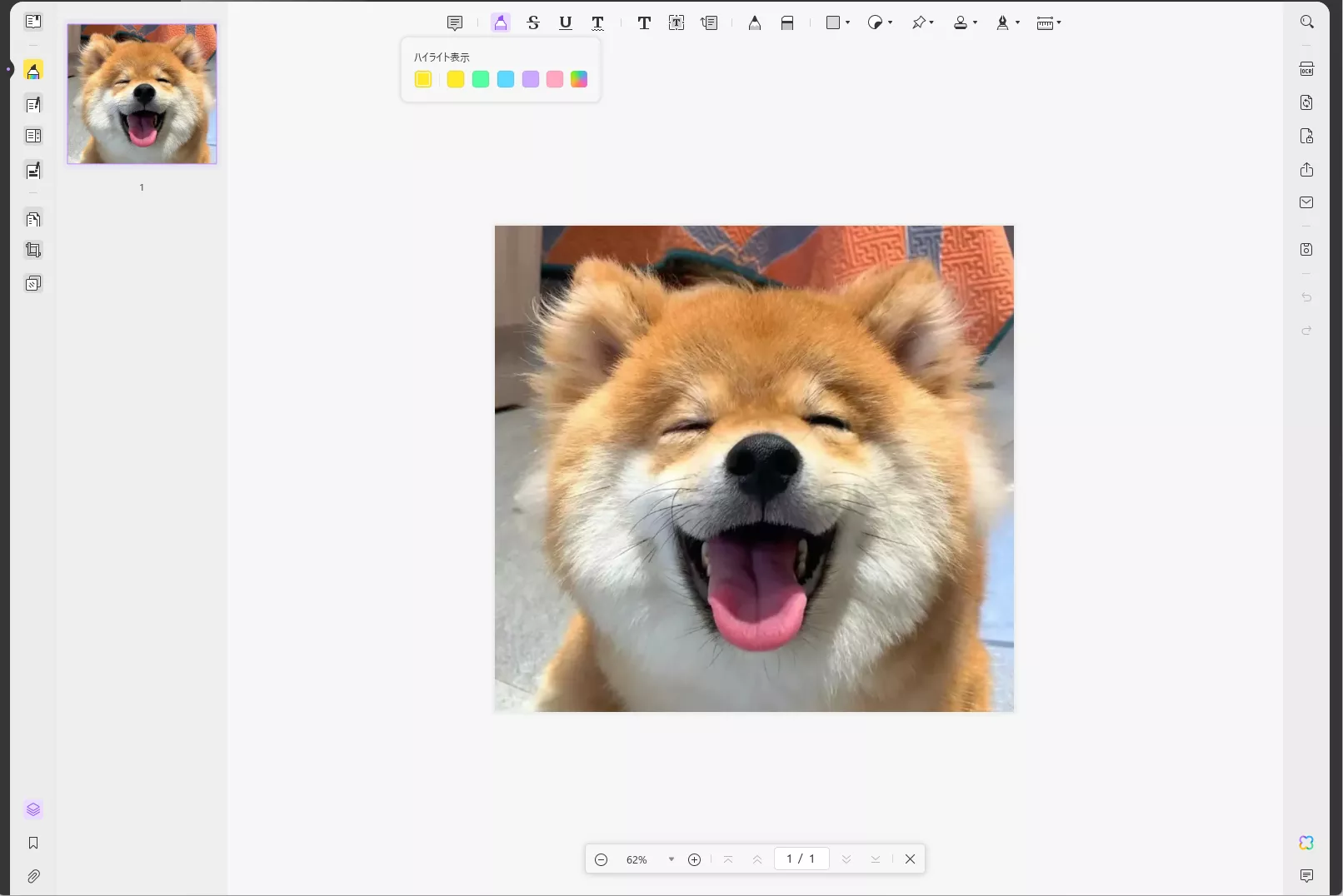Select page 1 thumbnail of the dog
The height and width of the screenshot is (896, 1343).
click(x=142, y=94)
